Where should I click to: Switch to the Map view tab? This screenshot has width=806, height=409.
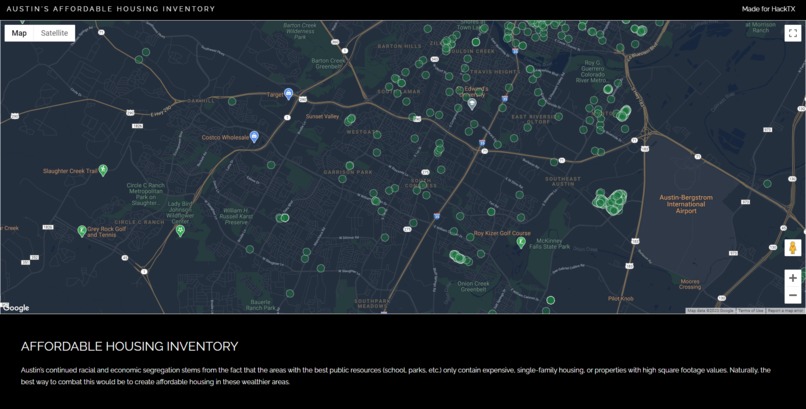[x=19, y=33]
